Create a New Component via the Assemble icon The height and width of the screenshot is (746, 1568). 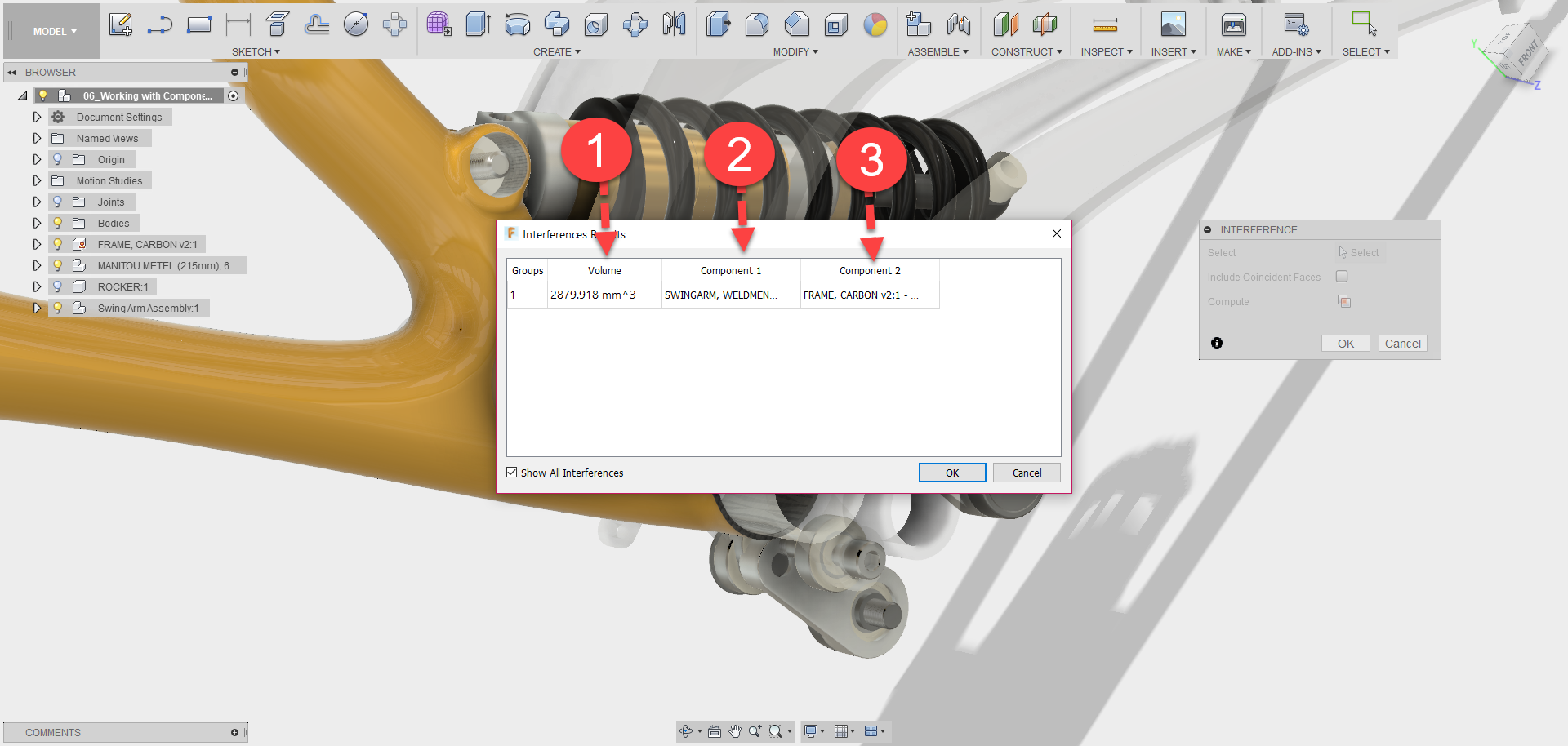[918, 24]
